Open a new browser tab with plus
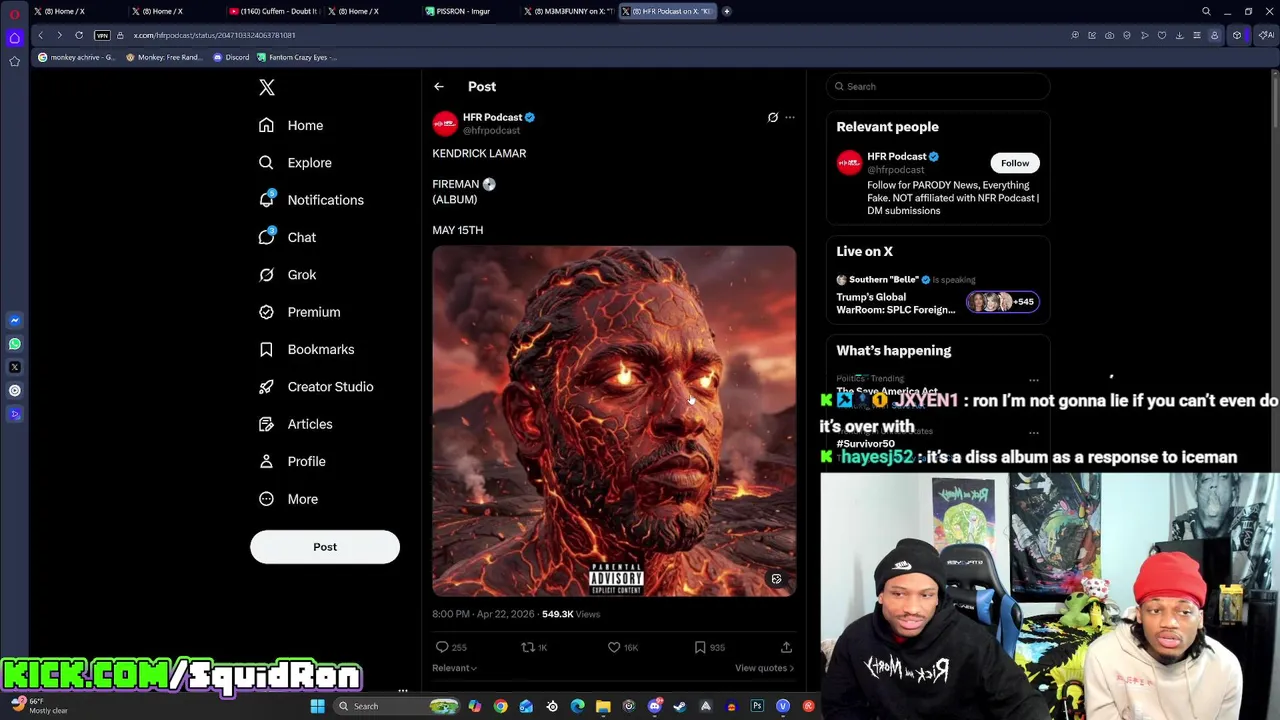Image resolution: width=1280 pixels, height=720 pixels. click(x=727, y=11)
